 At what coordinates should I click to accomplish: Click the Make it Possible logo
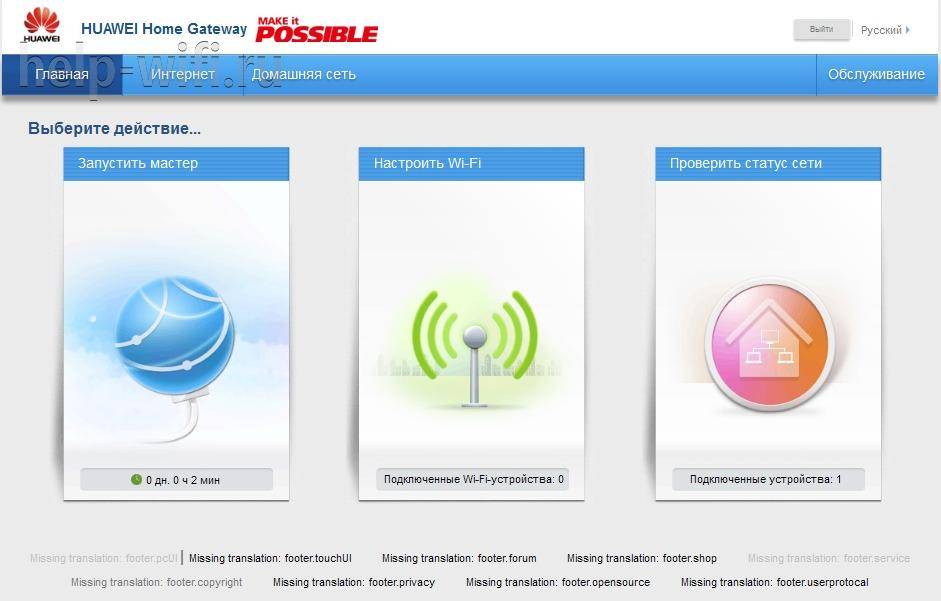click(317, 29)
